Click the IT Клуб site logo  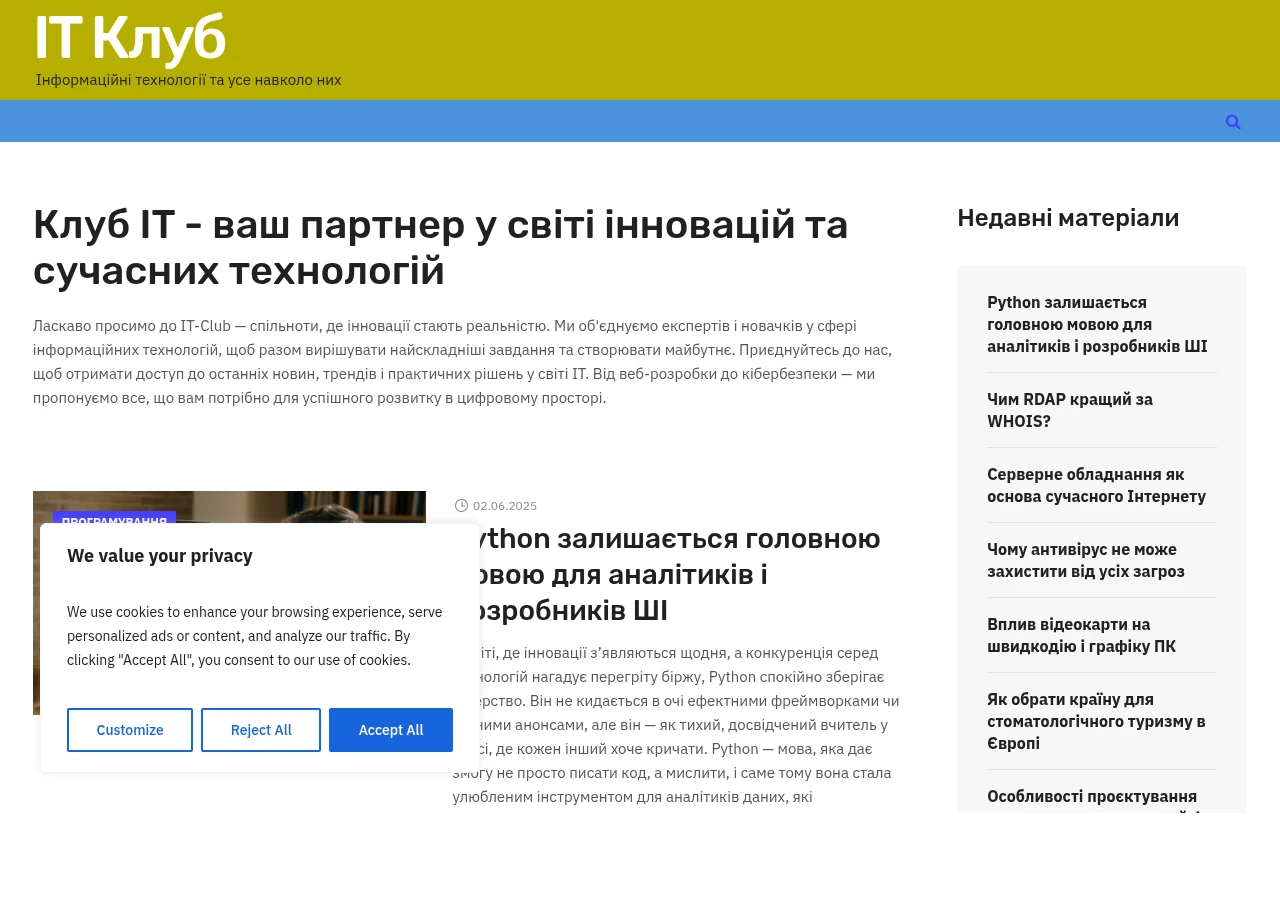coord(130,39)
